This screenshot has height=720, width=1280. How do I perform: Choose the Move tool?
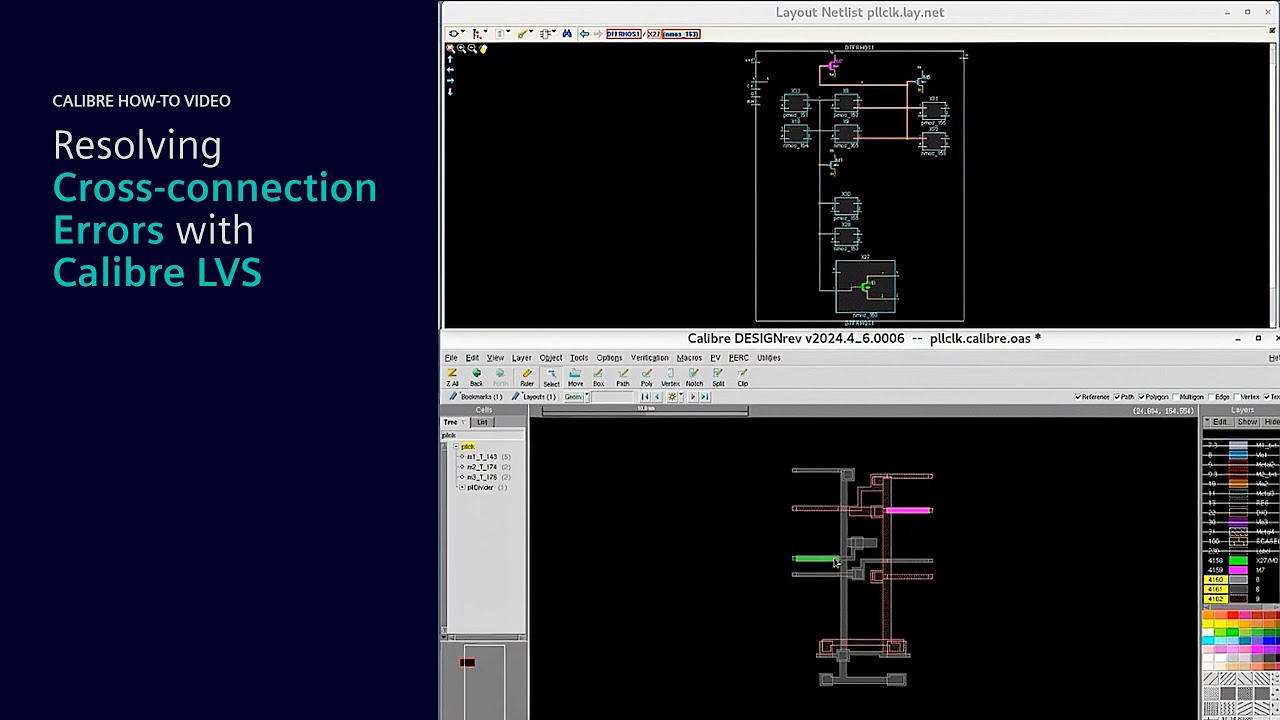point(575,377)
